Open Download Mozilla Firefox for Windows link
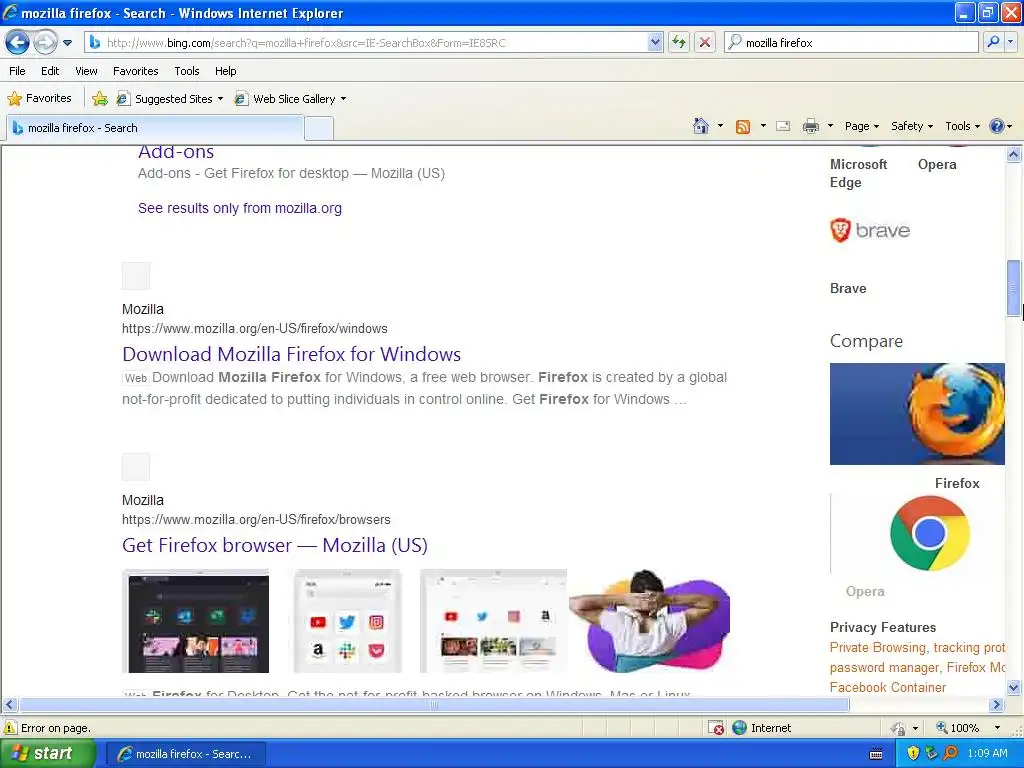1024x768 pixels. (x=291, y=354)
